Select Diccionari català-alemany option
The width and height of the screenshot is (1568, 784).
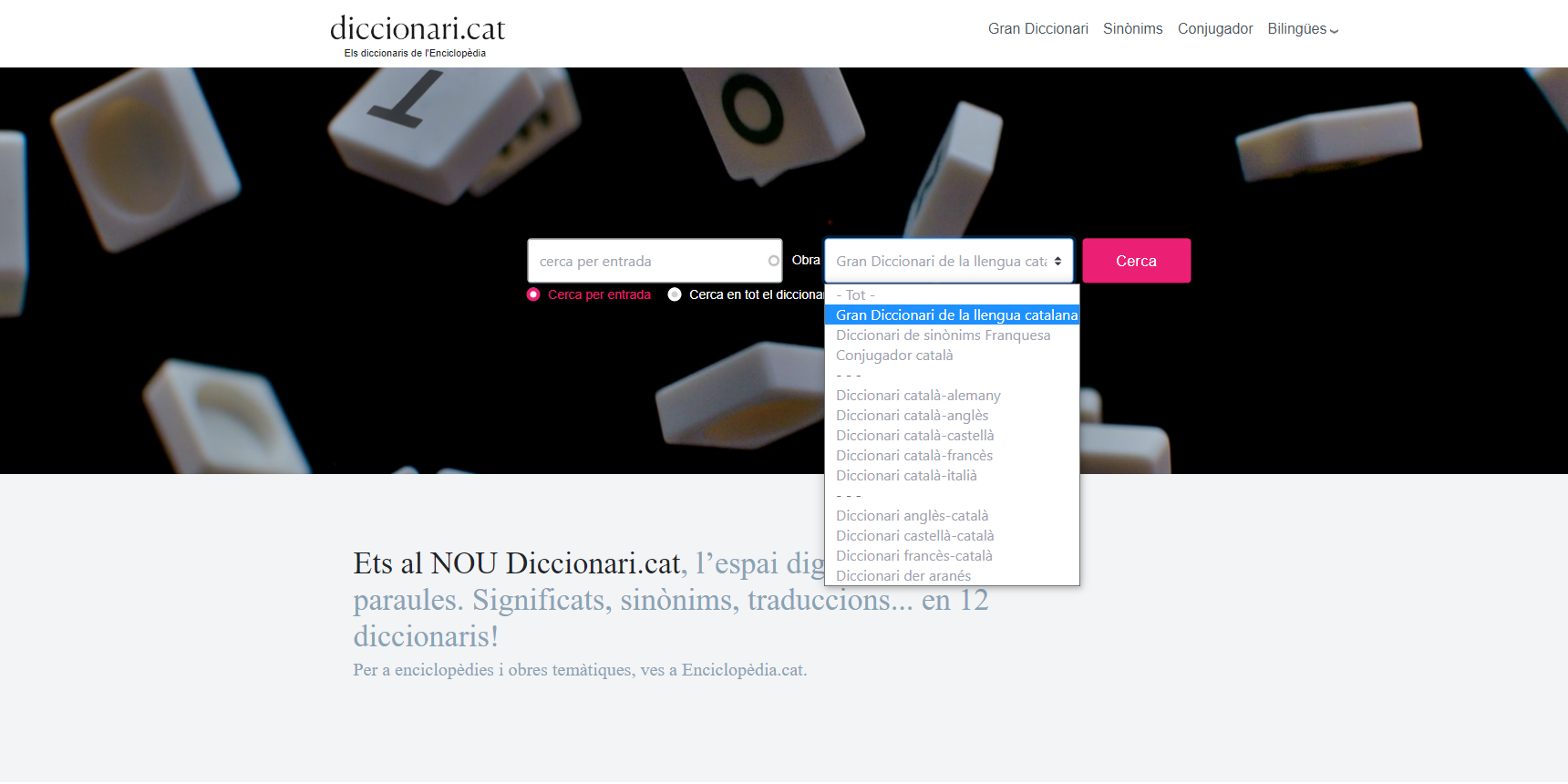pos(917,396)
